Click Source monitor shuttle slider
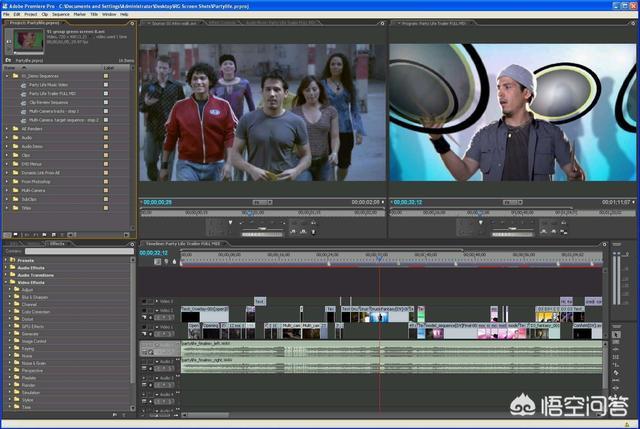This screenshot has width=640, height=429. (262, 228)
